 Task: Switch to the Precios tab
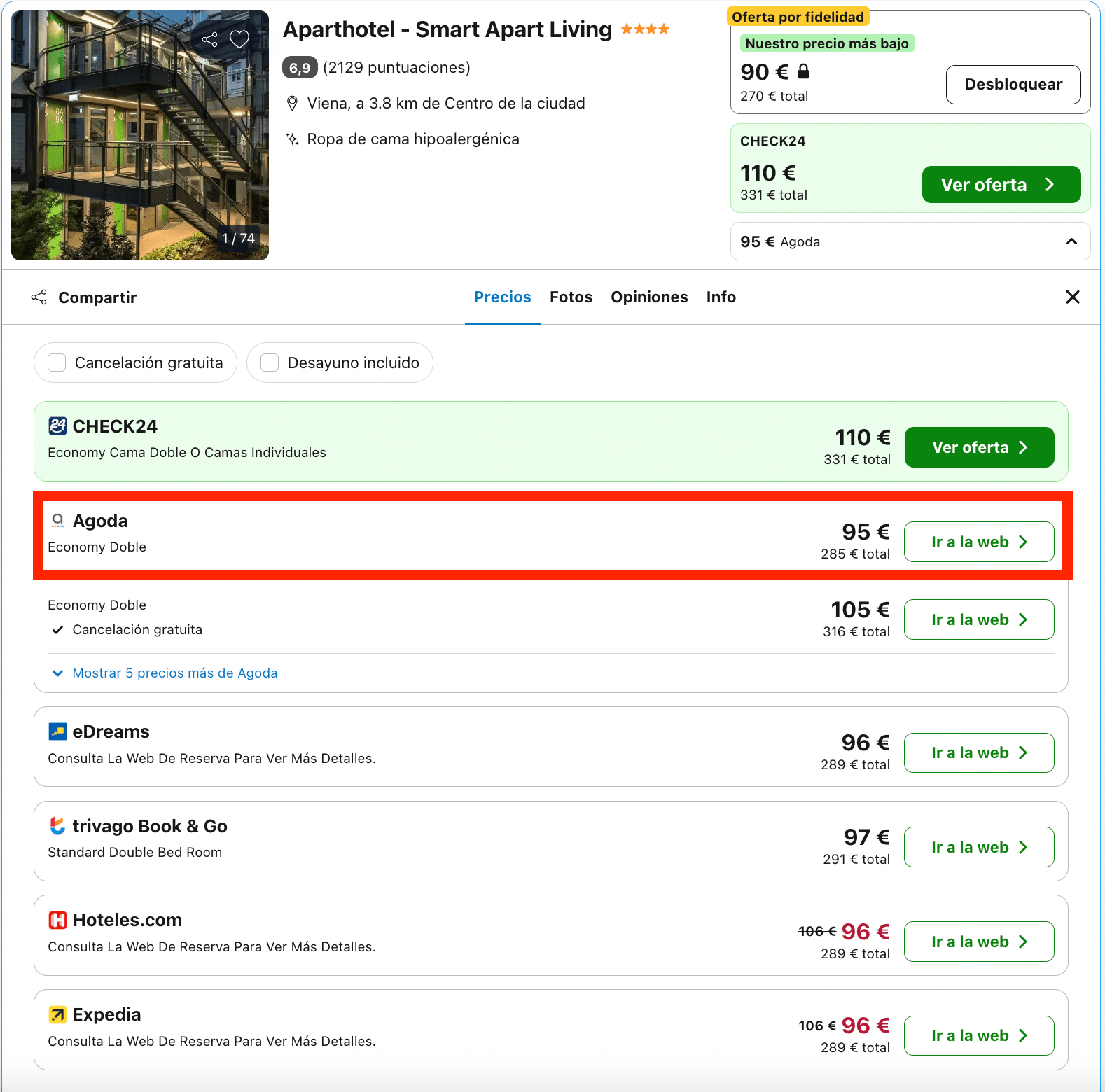[x=503, y=297]
